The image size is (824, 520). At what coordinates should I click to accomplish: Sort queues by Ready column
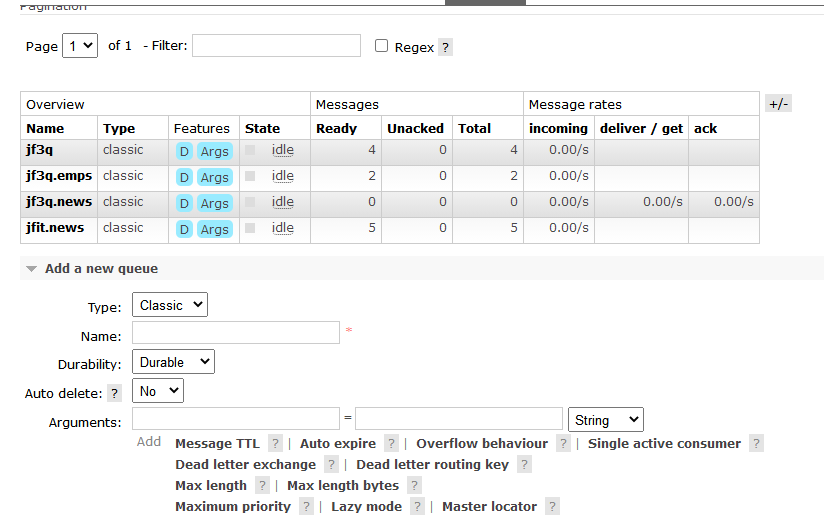(336, 129)
